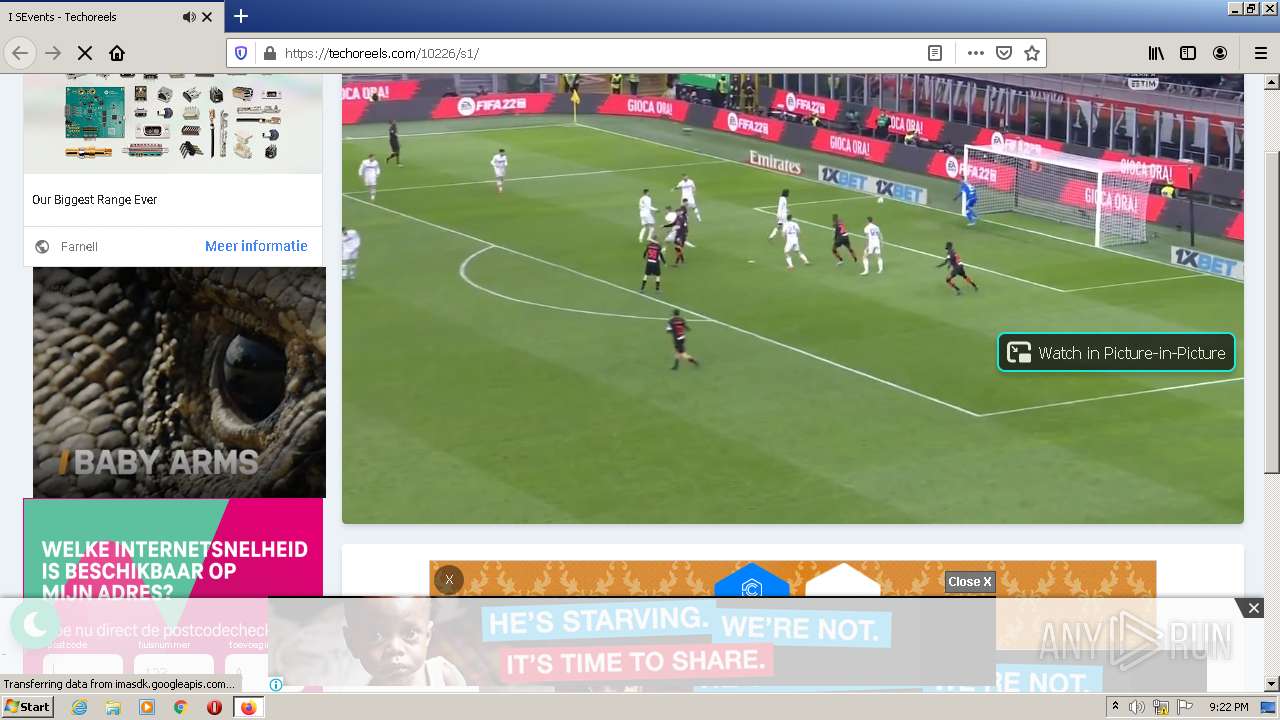Open the system volume control
Image resolution: width=1280 pixels, height=720 pixels.
(x=1137, y=707)
